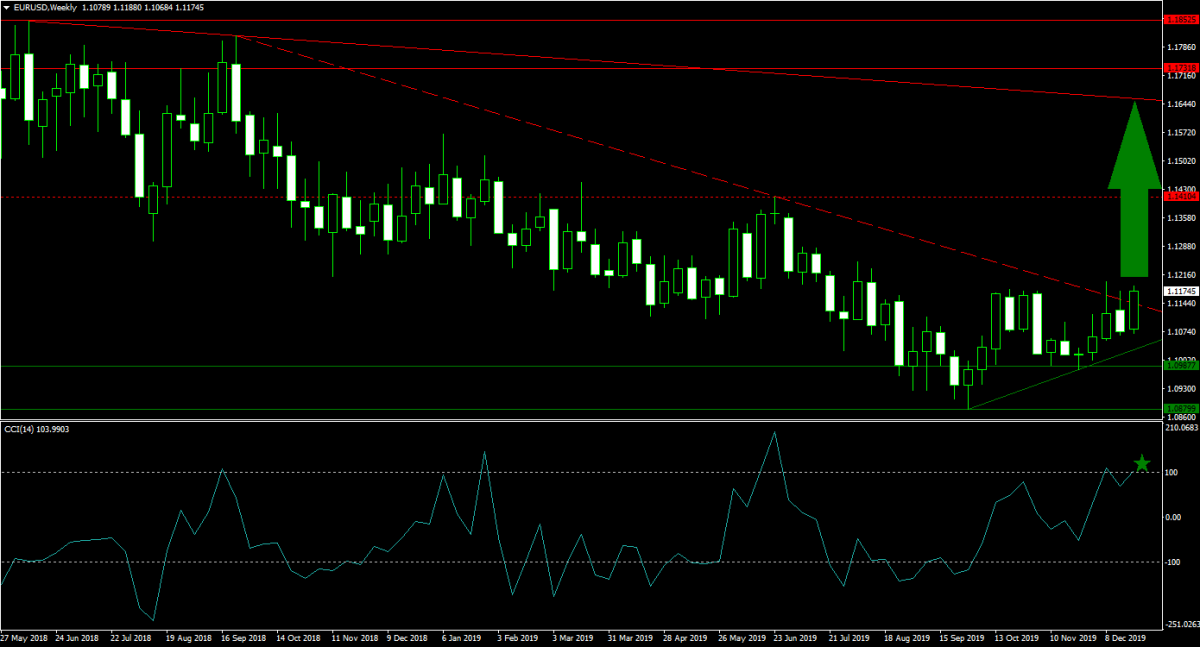The width and height of the screenshot is (1200, 647).
Task: Select the green 1.09877 support level label
Action: pyautogui.click(x=1180, y=365)
